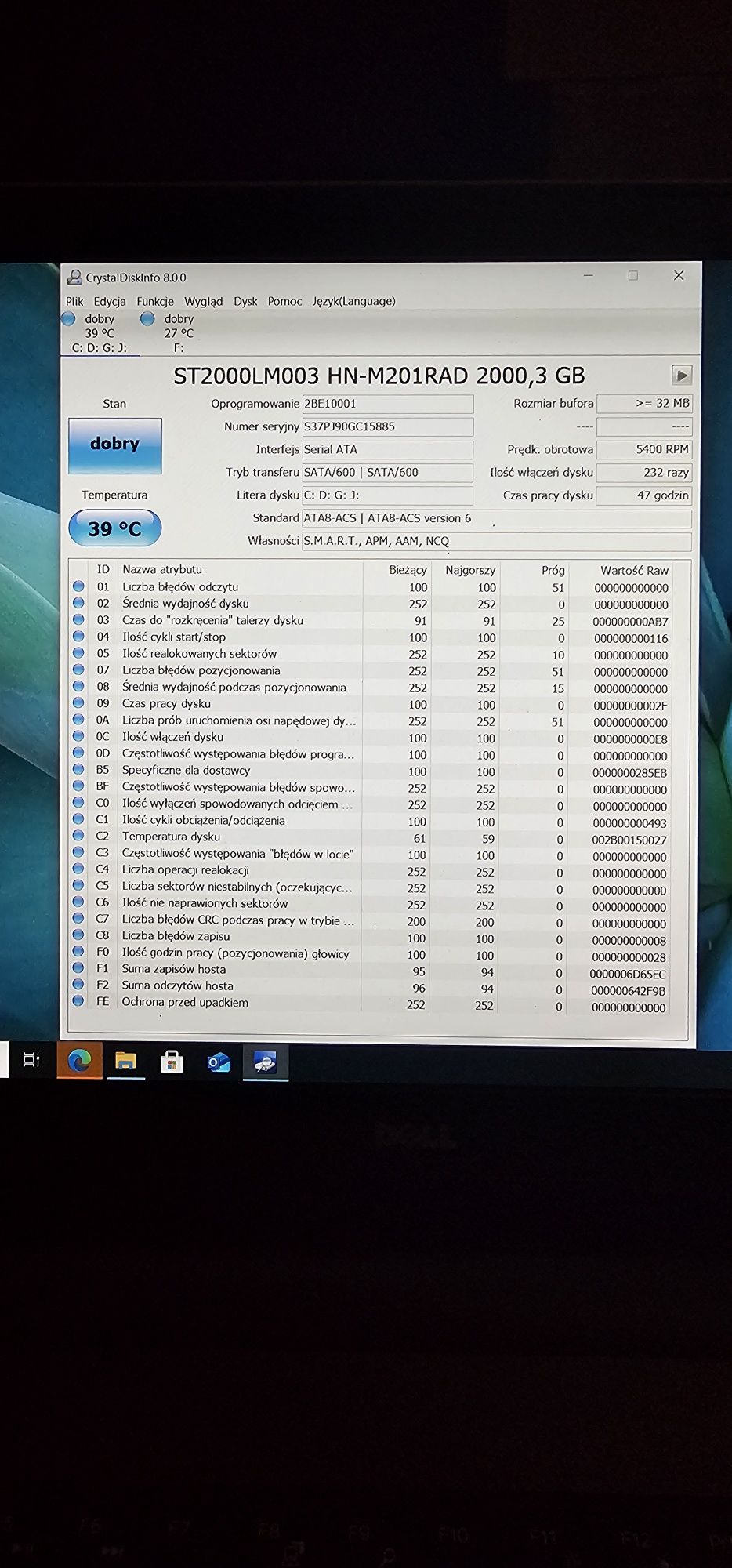Click the rotation speed value 5400 RPM
Screen dimensions: 732x1568
[x=644, y=449]
